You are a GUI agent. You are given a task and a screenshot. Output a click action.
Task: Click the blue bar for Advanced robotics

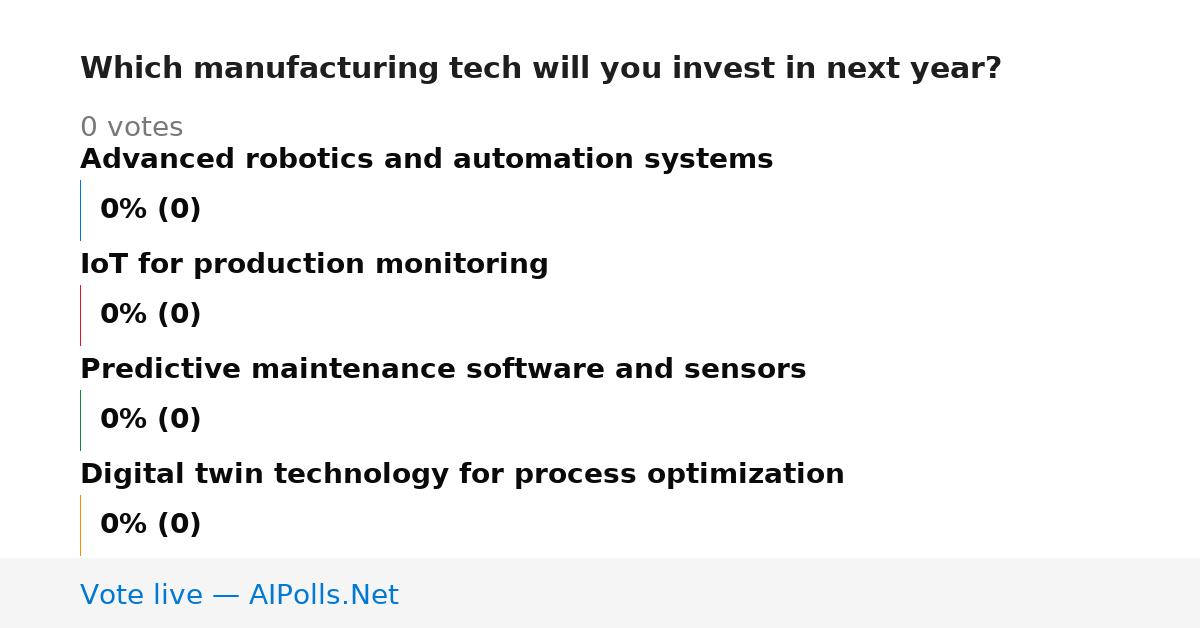(x=80, y=210)
